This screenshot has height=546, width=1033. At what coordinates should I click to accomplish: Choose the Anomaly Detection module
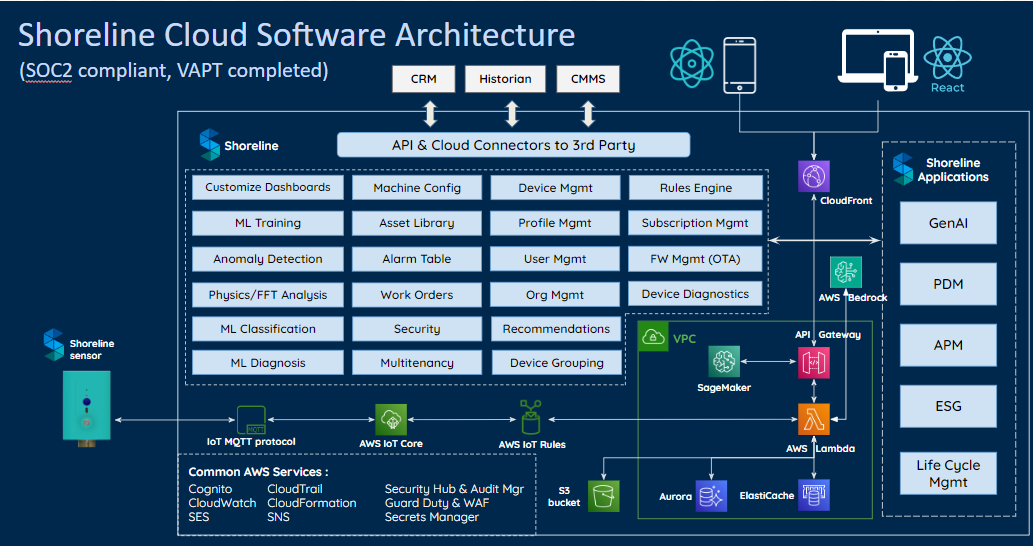coord(267,259)
